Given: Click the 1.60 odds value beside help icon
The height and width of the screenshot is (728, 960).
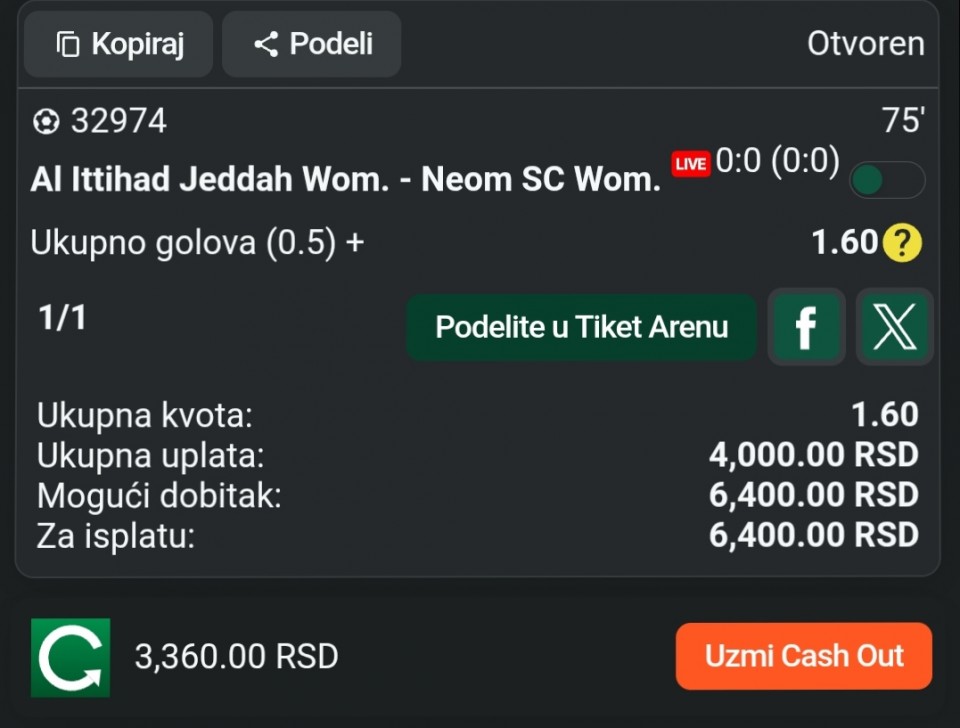Looking at the screenshot, I should [844, 243].
